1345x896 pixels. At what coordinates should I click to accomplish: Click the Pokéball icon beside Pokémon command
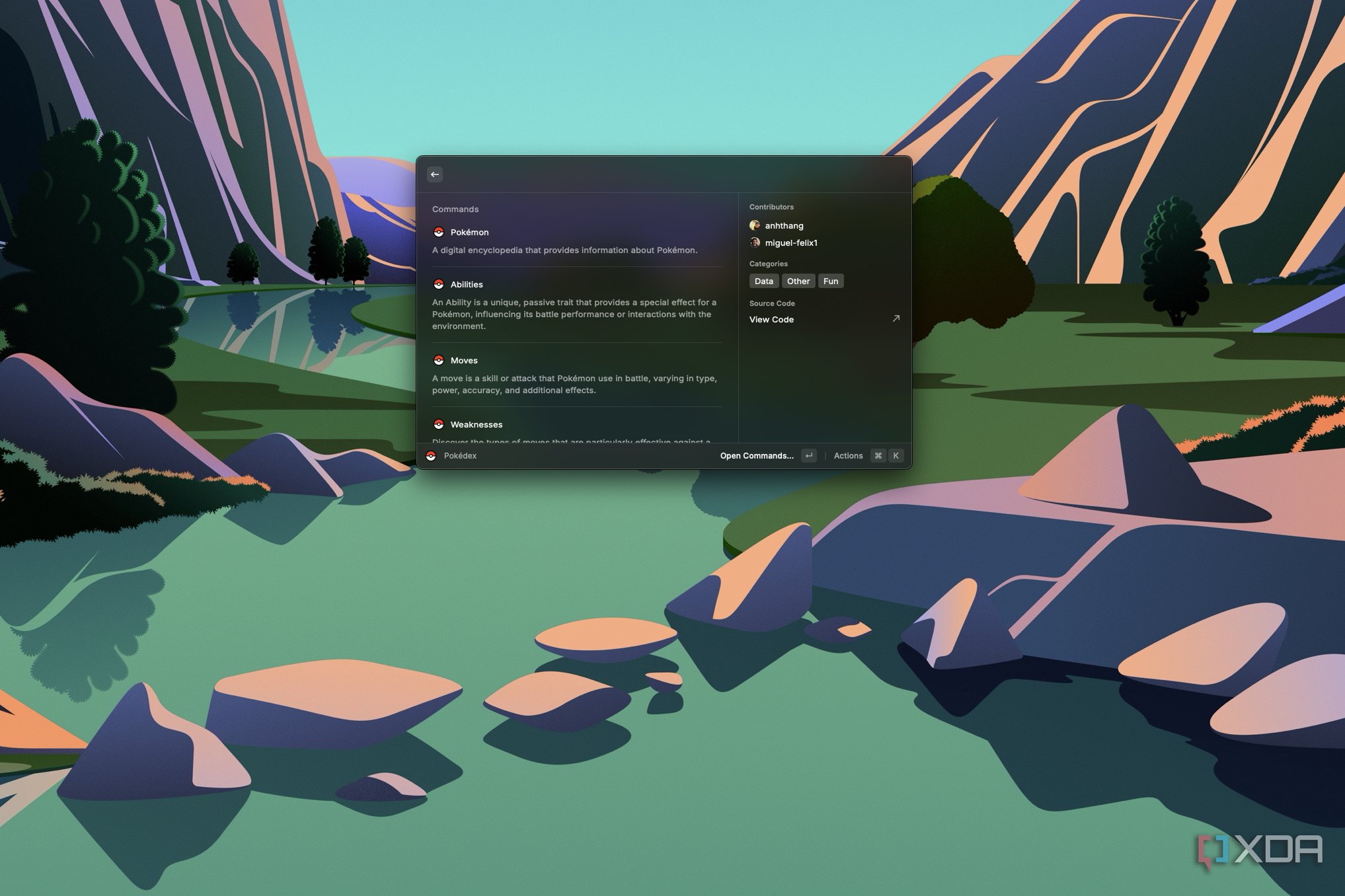pyautogui.click(x=438, y=232)
